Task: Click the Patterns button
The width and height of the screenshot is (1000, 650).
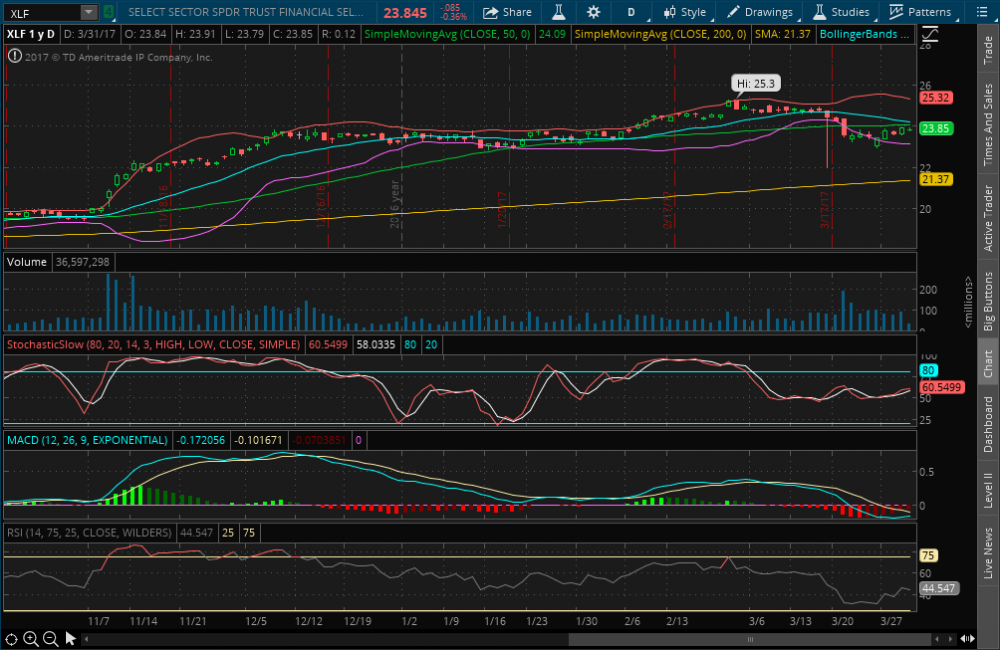Action: click(x=920, y=12)
